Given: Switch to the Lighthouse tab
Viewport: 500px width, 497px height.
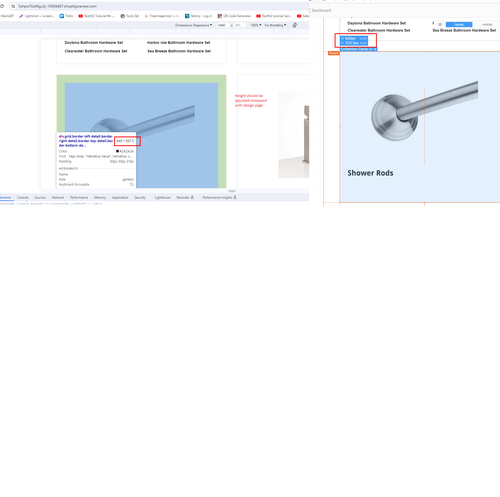Looking at the screenshot, I should (x=162, y=197).
